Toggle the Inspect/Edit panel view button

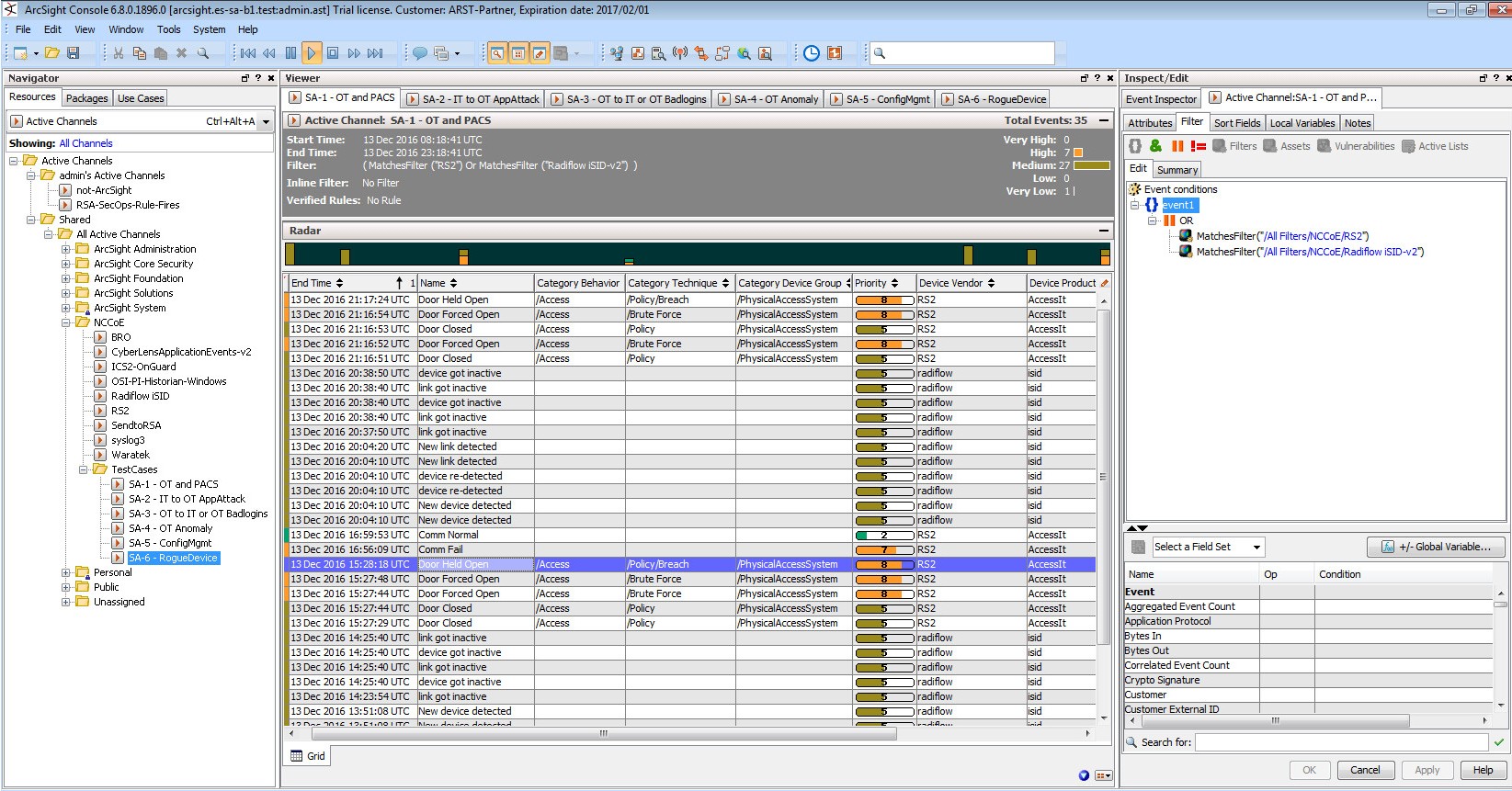540,53
